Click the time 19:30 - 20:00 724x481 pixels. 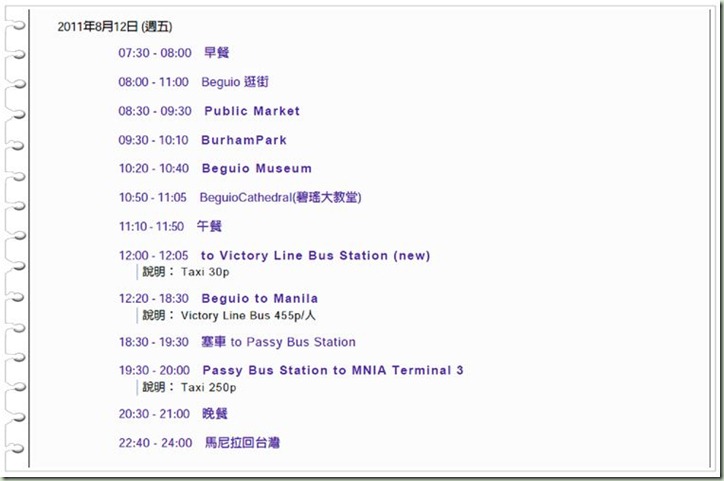pyautogui.click(x=155, y=370)
